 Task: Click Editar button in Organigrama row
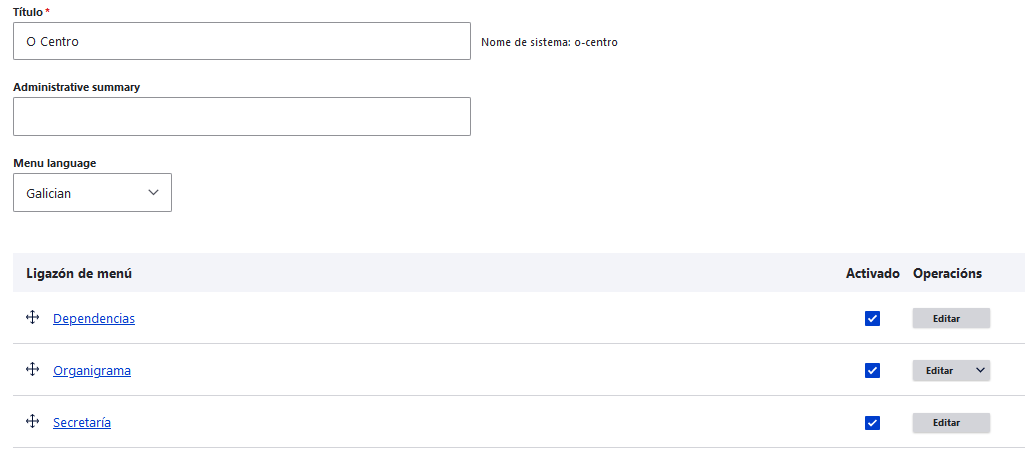click(x=939, y=370)
